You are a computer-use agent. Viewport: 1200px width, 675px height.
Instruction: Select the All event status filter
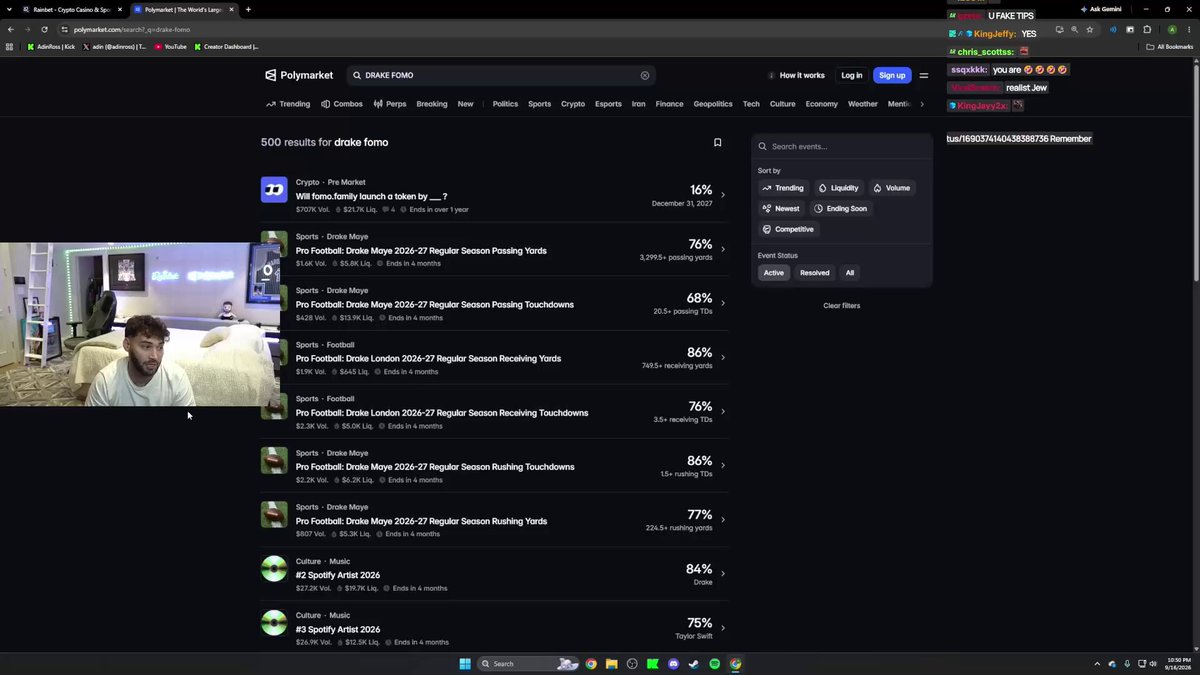tap(850, 273)
